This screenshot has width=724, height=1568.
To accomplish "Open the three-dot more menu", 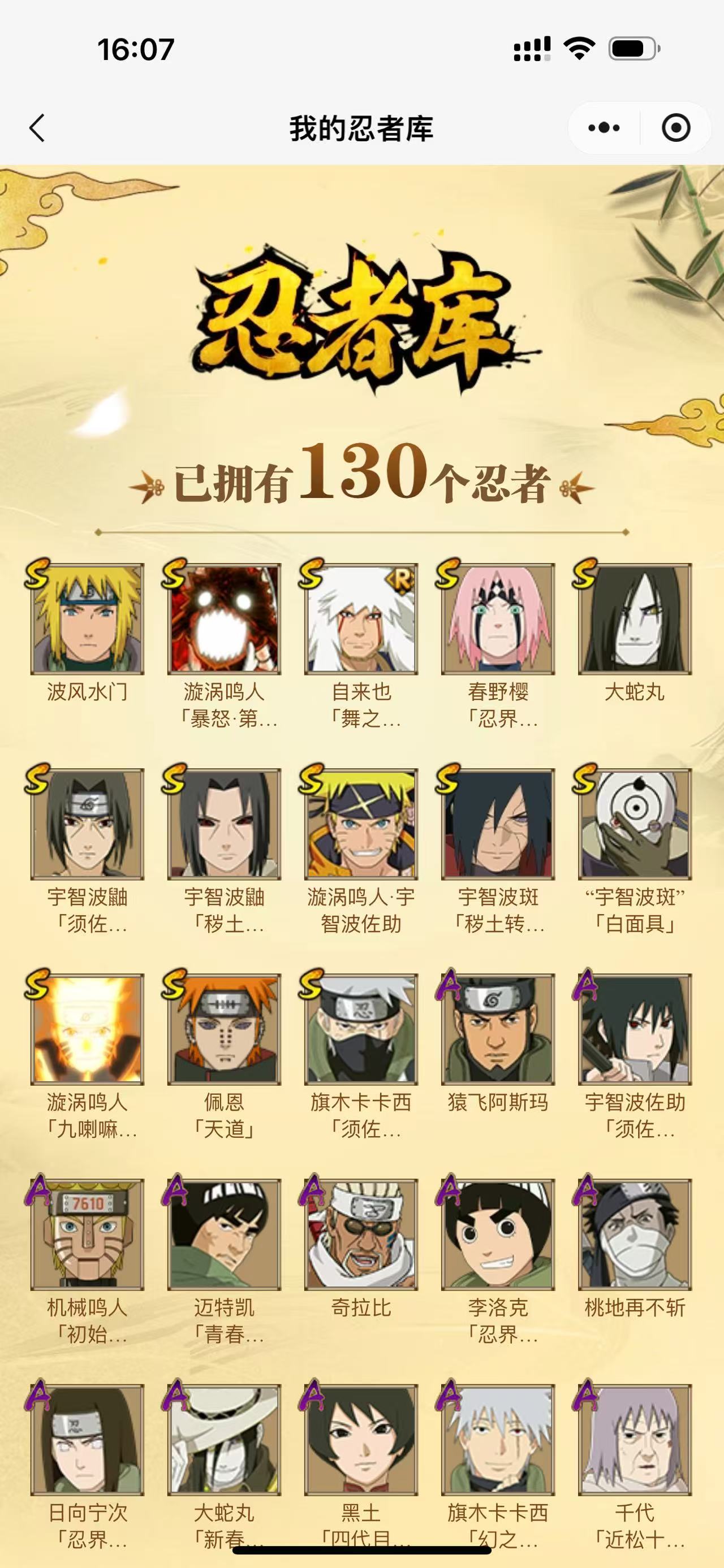I will [x=604, y=128].
